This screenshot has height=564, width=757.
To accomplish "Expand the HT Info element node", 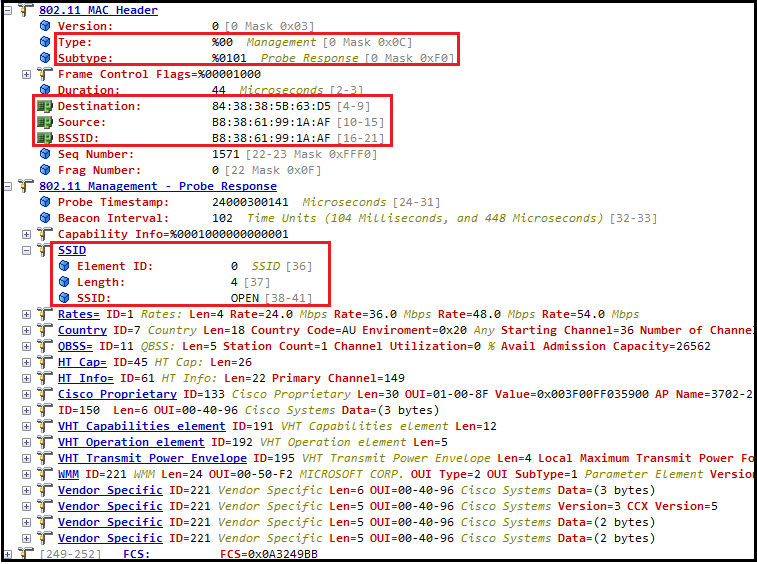I will [x=26, y=378].
